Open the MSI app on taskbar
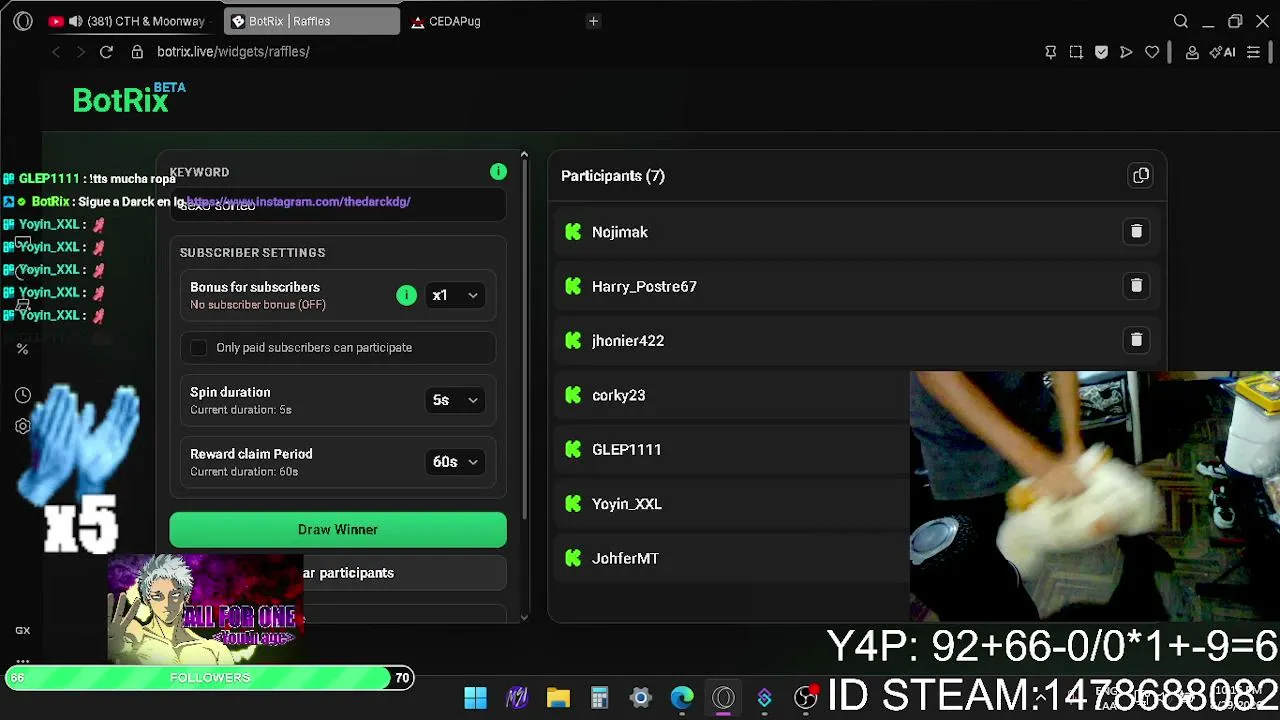The image size is (1280, 720). point(517,697)
